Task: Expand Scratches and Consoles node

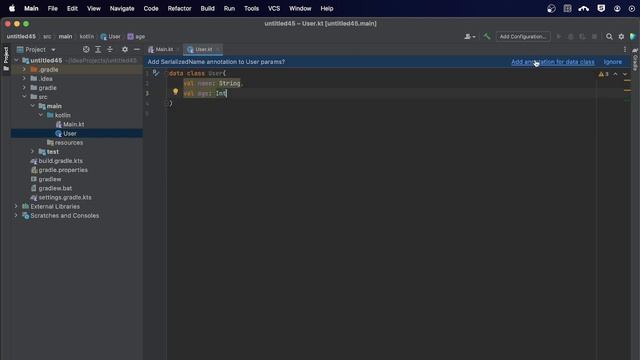Action: [x=16, y=216]
